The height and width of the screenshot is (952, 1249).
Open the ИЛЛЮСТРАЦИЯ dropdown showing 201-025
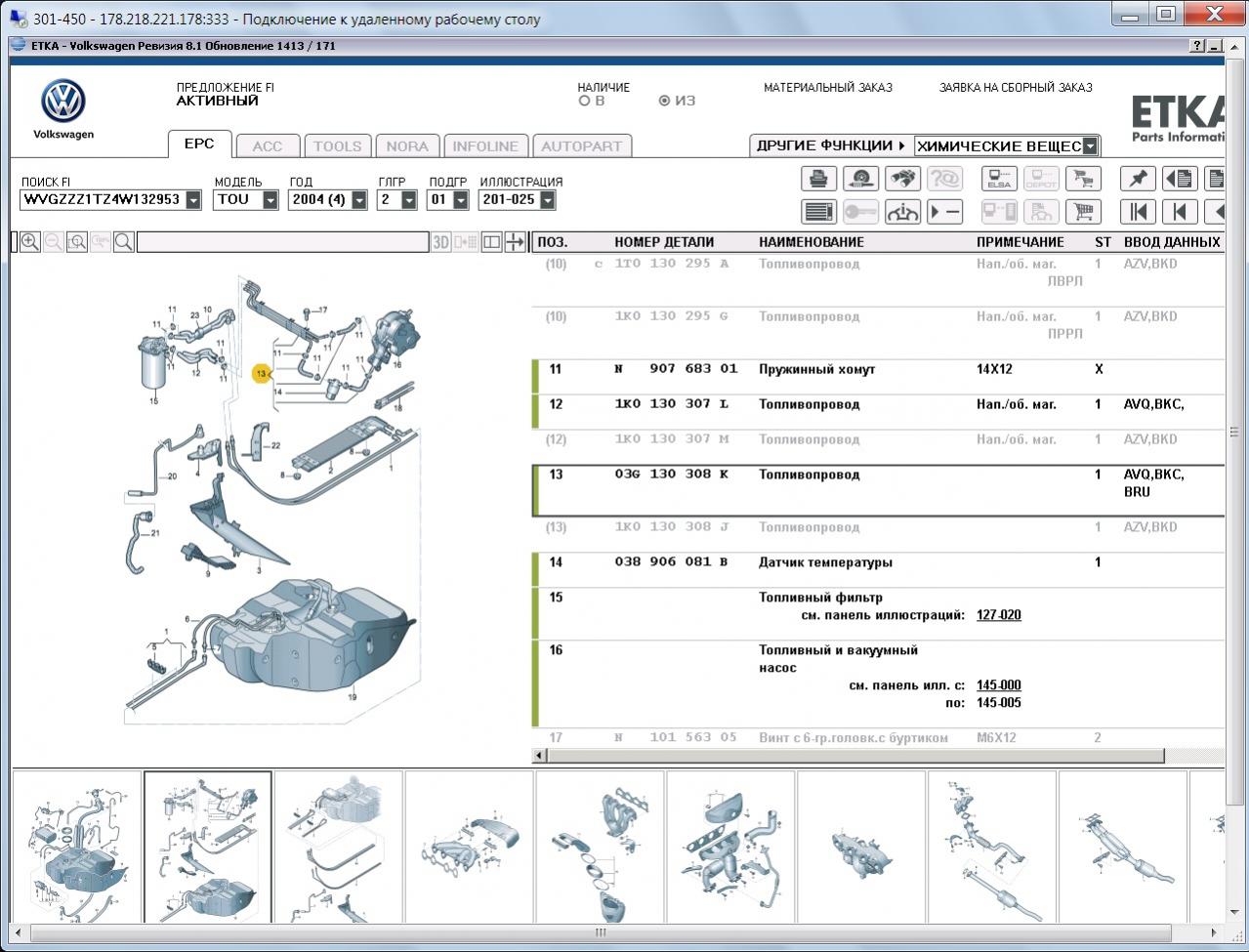(547, 200)
